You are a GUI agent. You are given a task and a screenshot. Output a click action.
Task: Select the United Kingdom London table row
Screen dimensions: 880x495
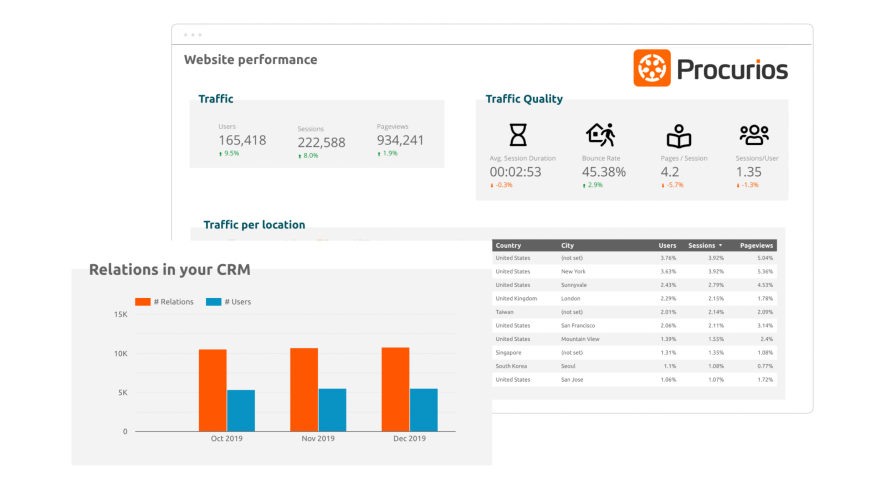[634, 298]
